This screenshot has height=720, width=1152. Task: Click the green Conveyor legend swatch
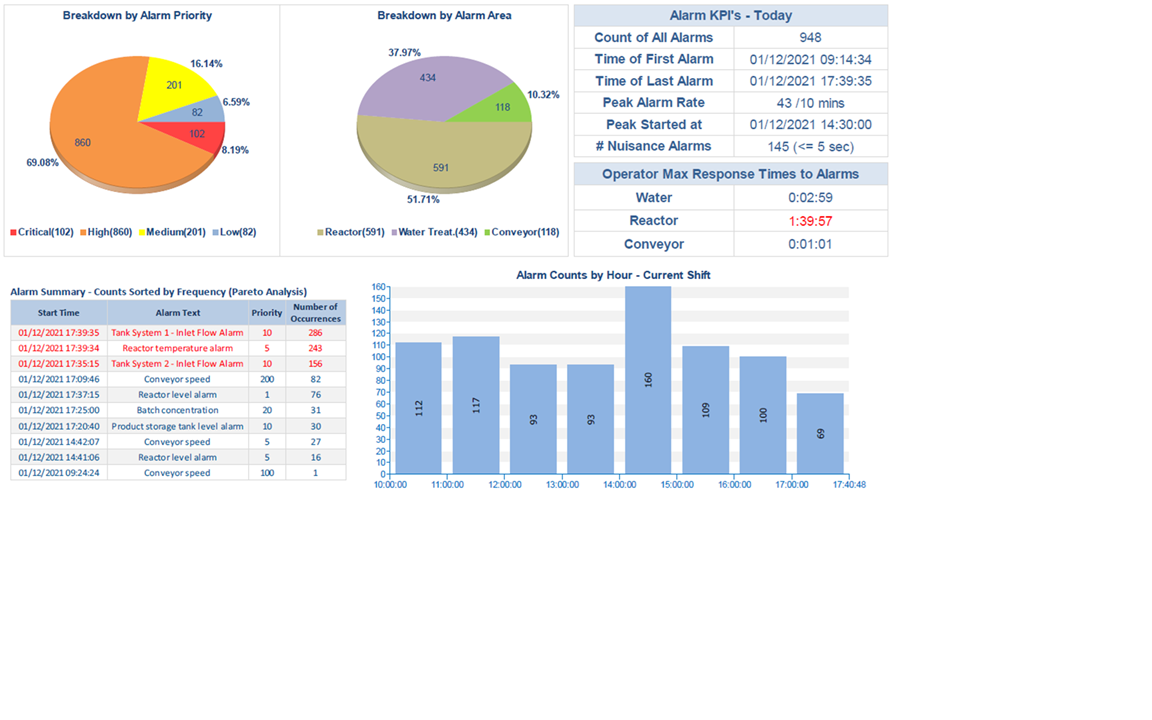(x=487, y=232)
